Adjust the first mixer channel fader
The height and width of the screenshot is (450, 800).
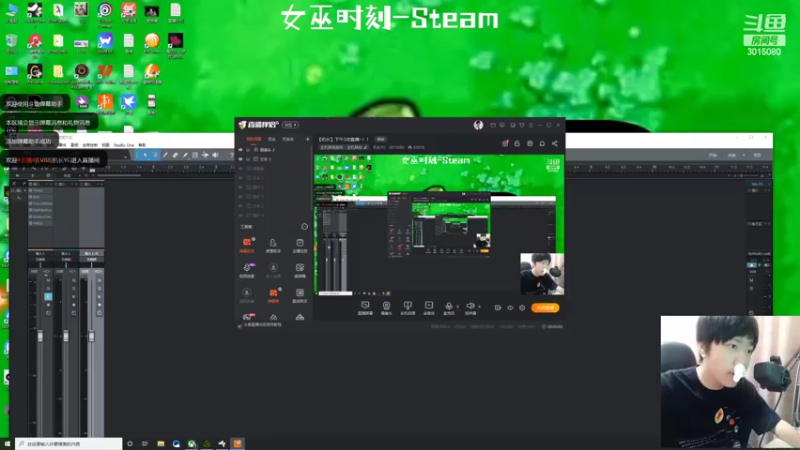pos(40,336)
